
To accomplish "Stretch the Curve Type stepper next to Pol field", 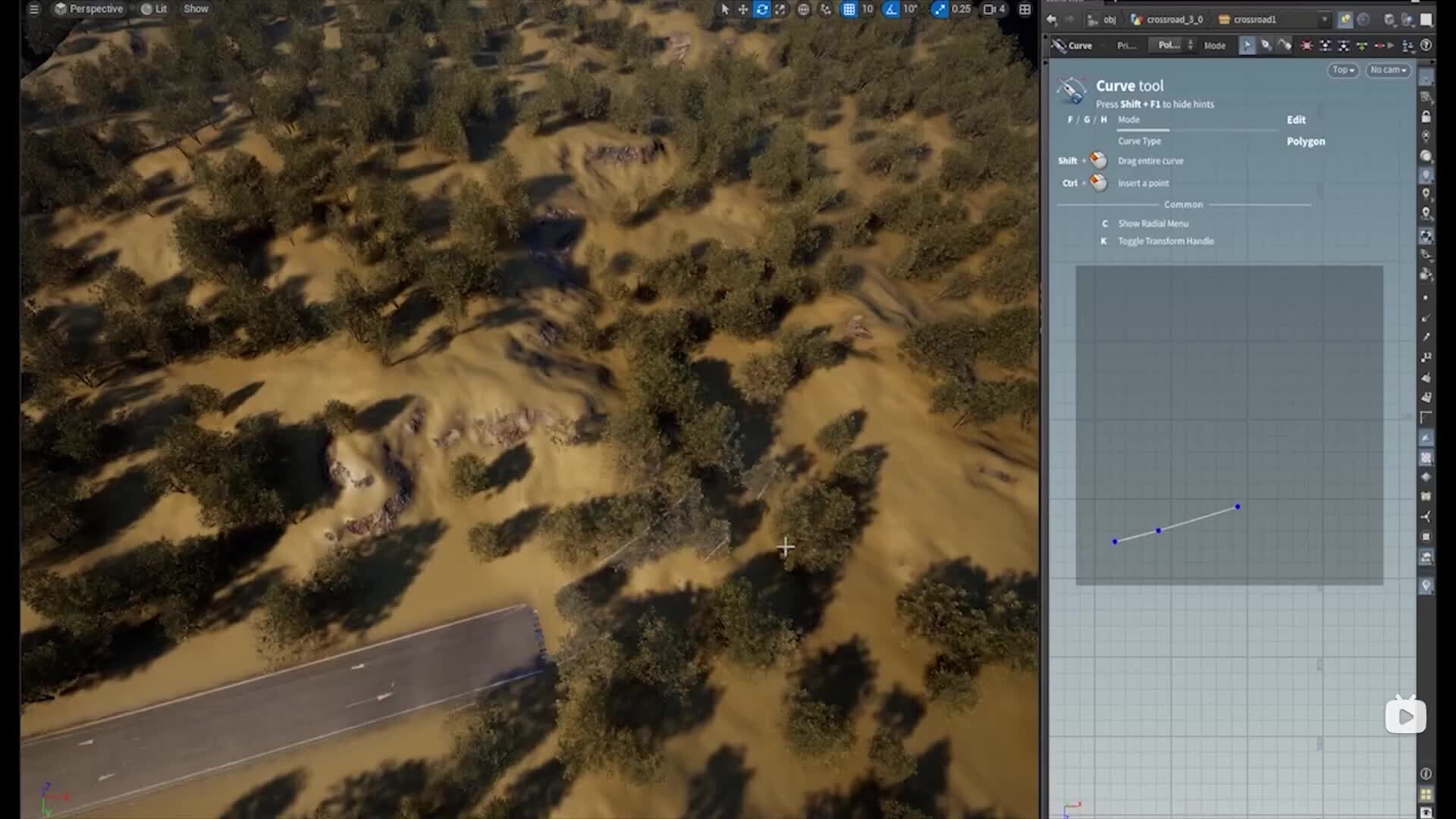I will click(1189, 45).
